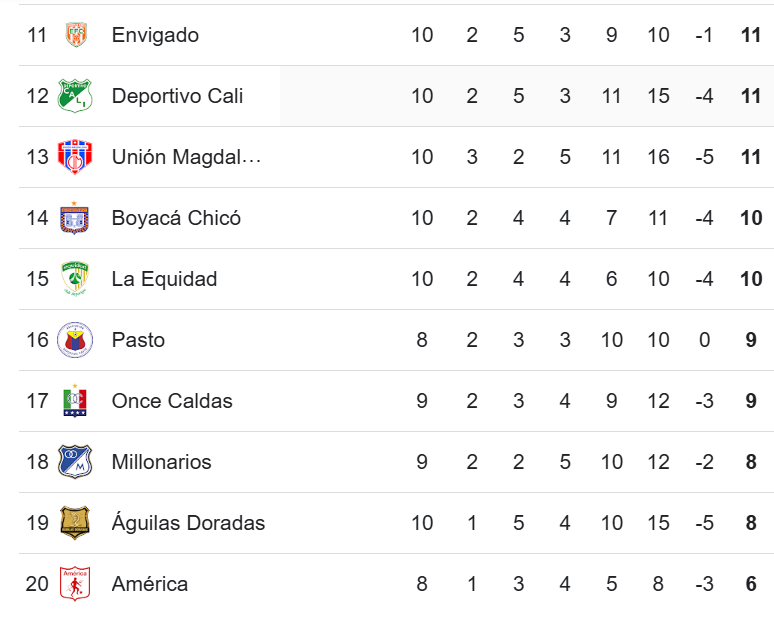Open the Deportivo Cali team link
774x619 pixels.
tap(177, 96)
